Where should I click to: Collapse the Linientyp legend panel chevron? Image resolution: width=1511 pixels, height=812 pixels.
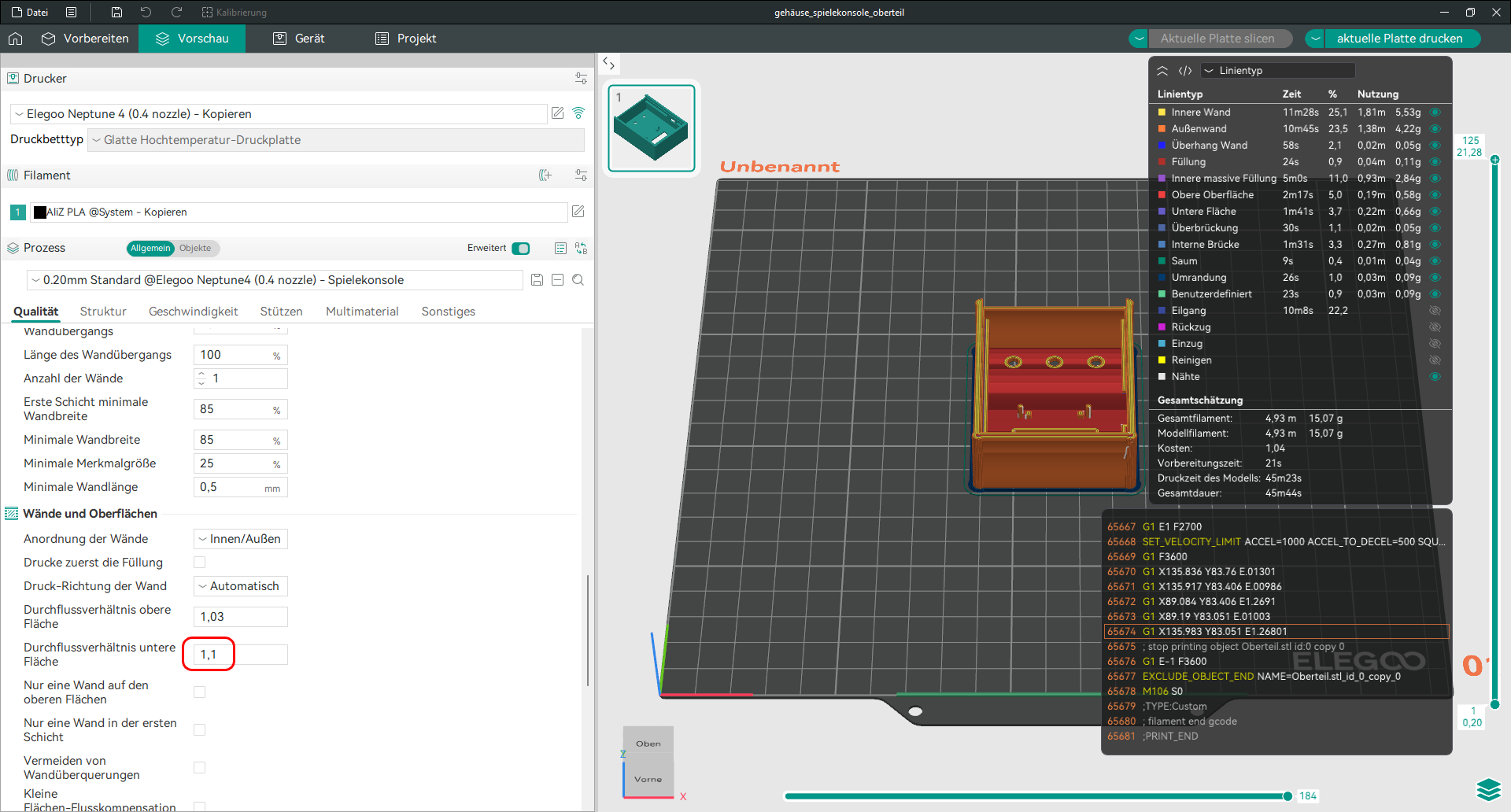(x=1162, y=71)
